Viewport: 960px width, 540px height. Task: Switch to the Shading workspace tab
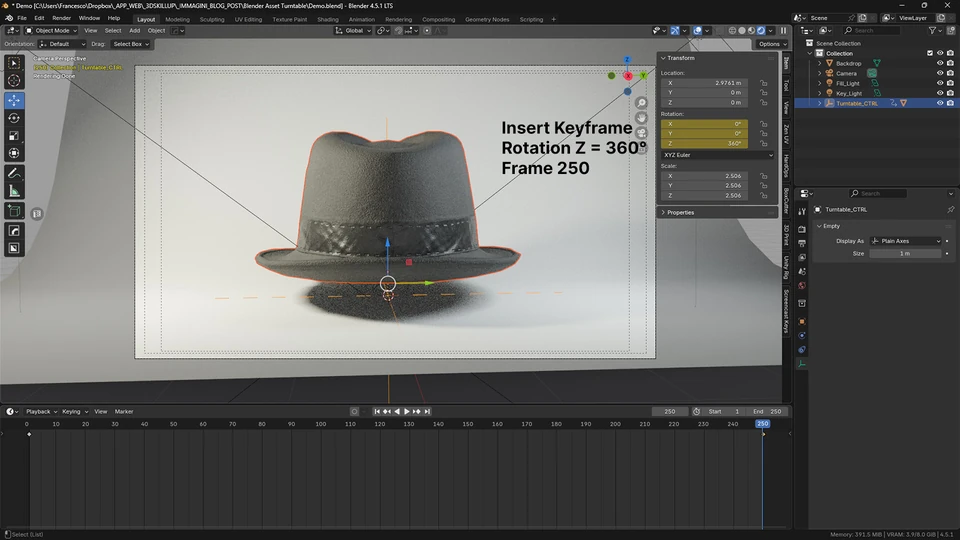328,19
